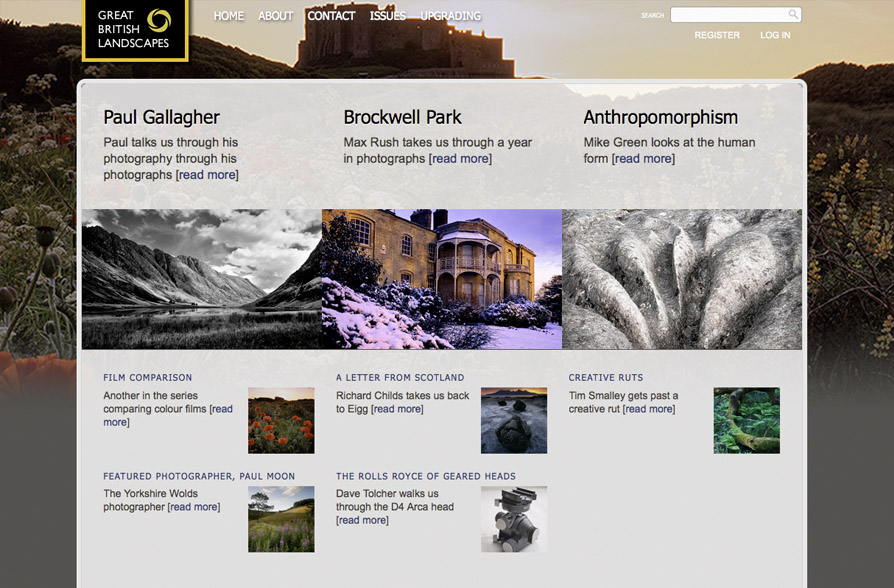The height and width of the screenshot is (588, 894).
Task: Open the Contact menu item
Action: [331, 16]
